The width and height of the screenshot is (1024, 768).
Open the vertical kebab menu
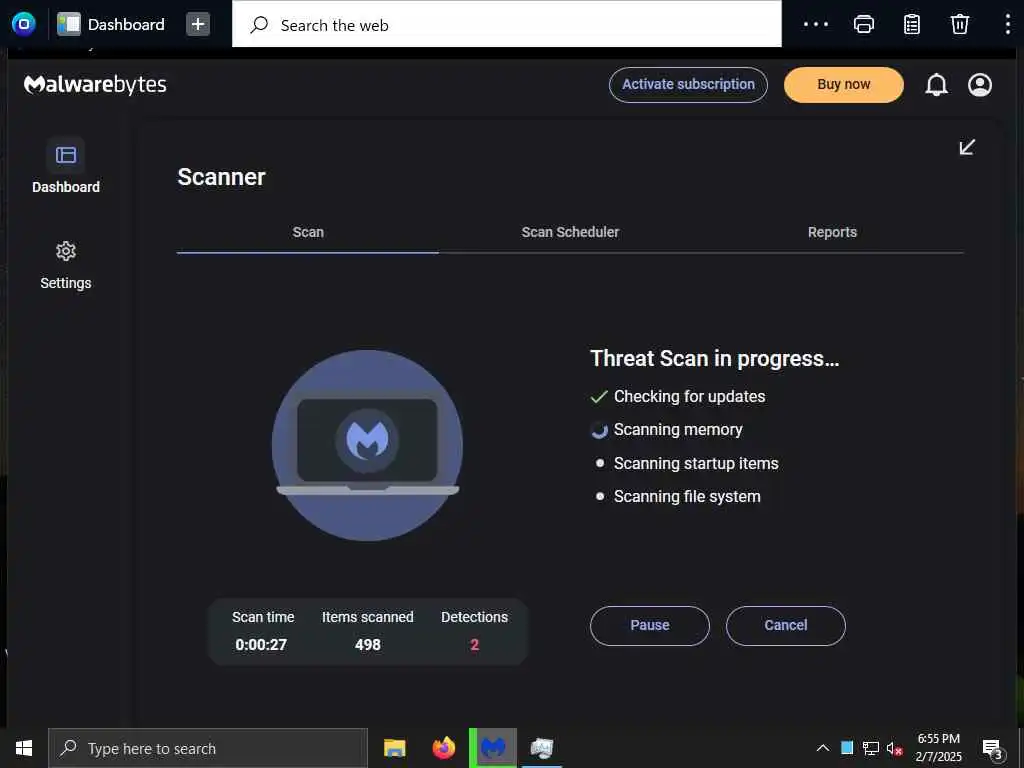(1008, 24)
